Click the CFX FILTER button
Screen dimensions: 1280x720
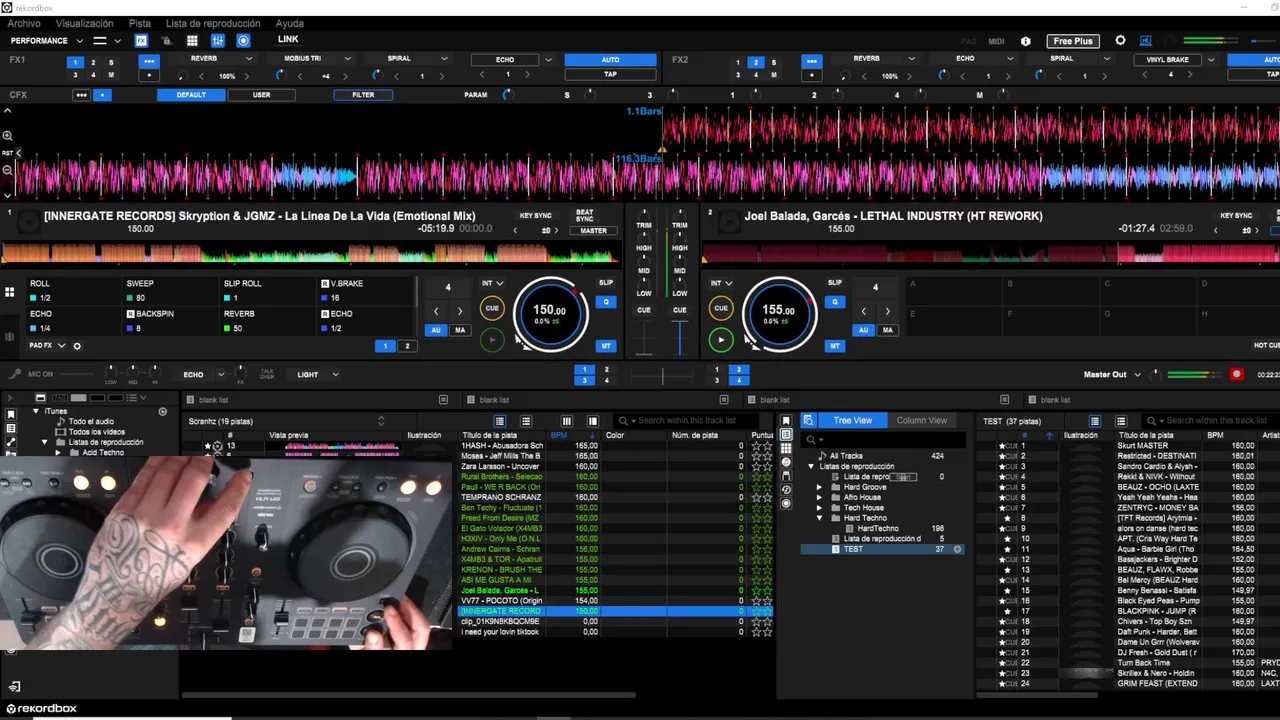pos(363,95)
